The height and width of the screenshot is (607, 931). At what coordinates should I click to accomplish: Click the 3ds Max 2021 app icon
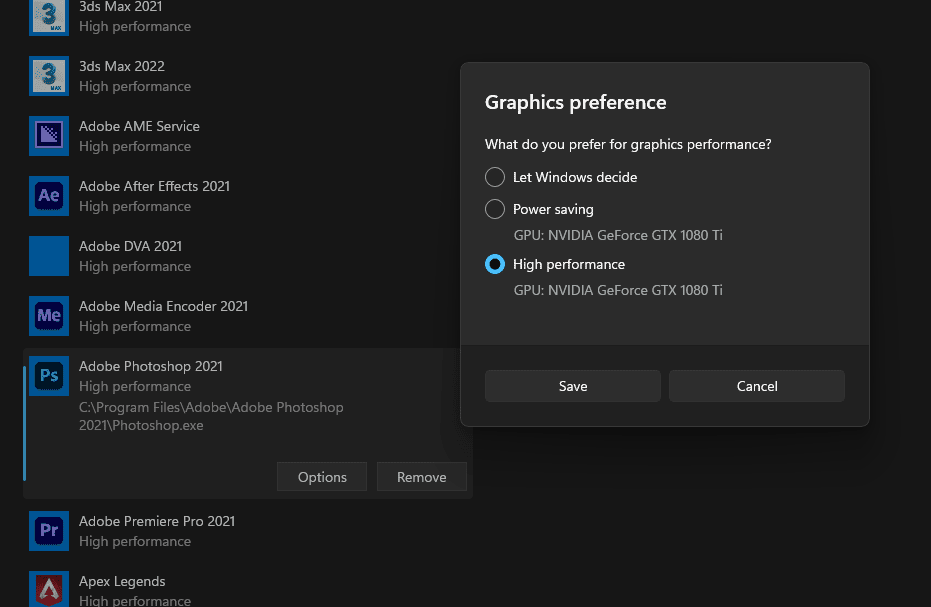tap(49, 17)
